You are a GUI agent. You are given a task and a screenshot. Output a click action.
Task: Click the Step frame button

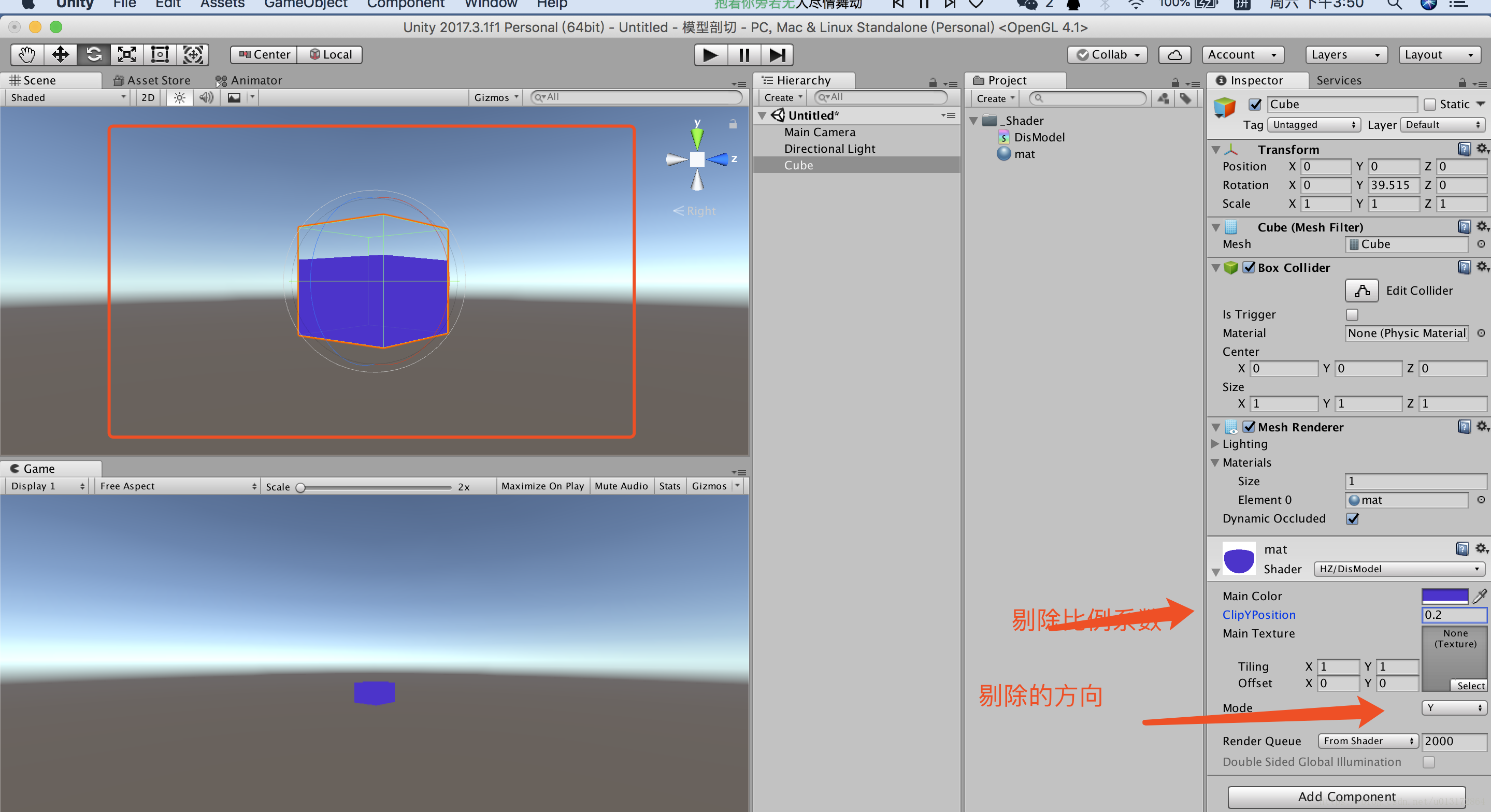(x=777, y=55)
